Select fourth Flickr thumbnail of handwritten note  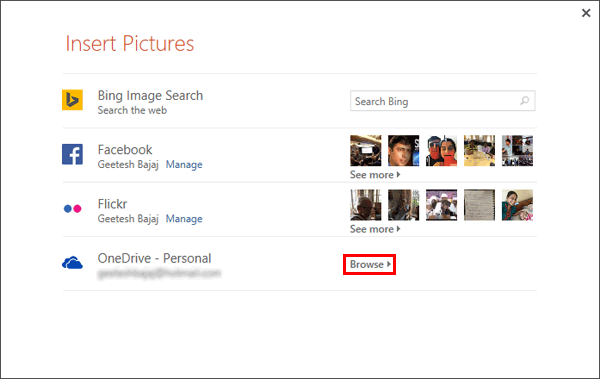[479, 205]
